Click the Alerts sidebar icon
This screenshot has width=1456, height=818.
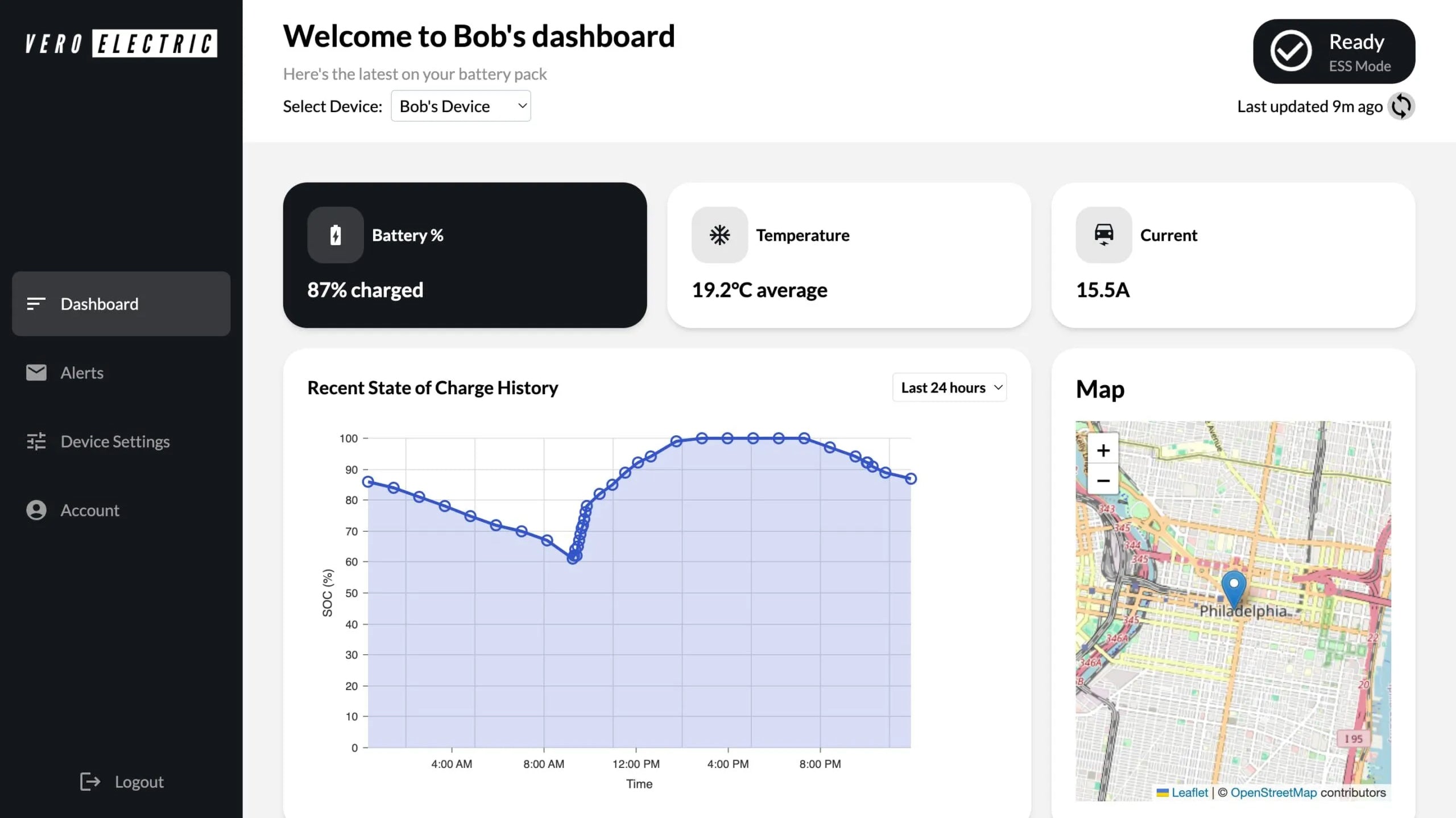pyautogui.click(x=35, y=373)
